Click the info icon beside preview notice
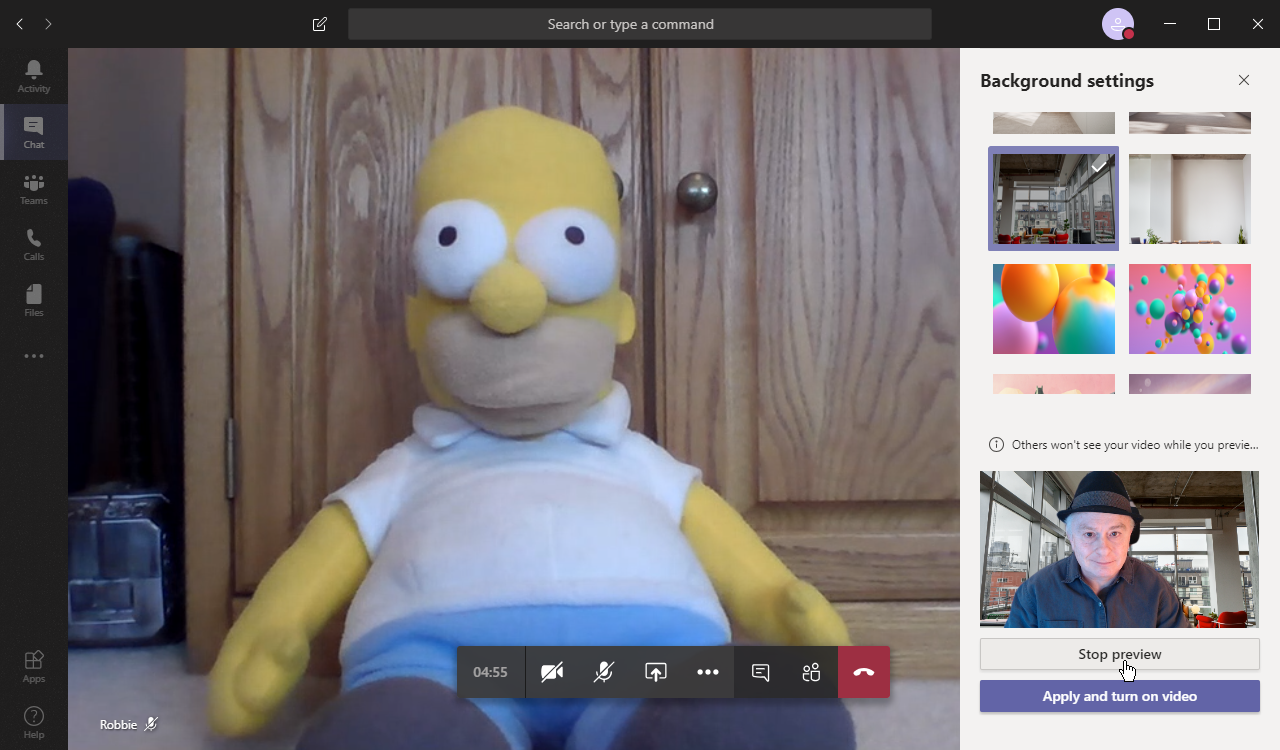The image size is (1280, 750). (996, 444)
